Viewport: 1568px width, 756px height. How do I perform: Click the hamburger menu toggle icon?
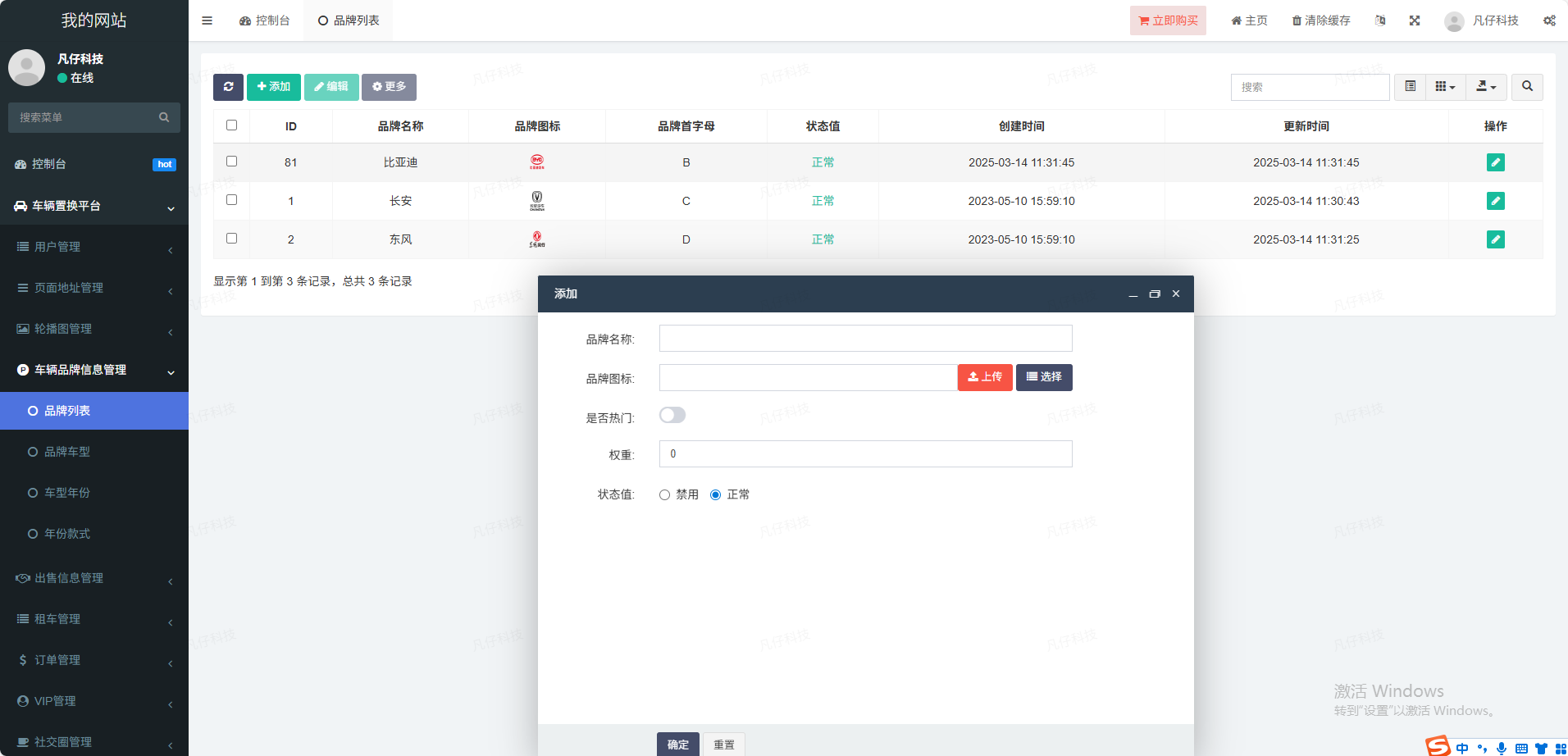[207, 20]
